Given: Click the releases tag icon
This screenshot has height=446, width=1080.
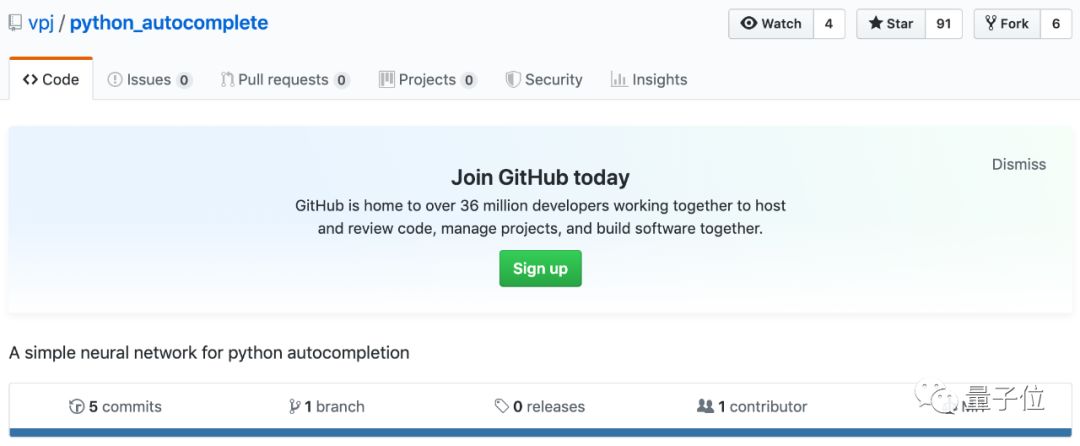Looking at the screenshot, I should click(x=501, y=407).
